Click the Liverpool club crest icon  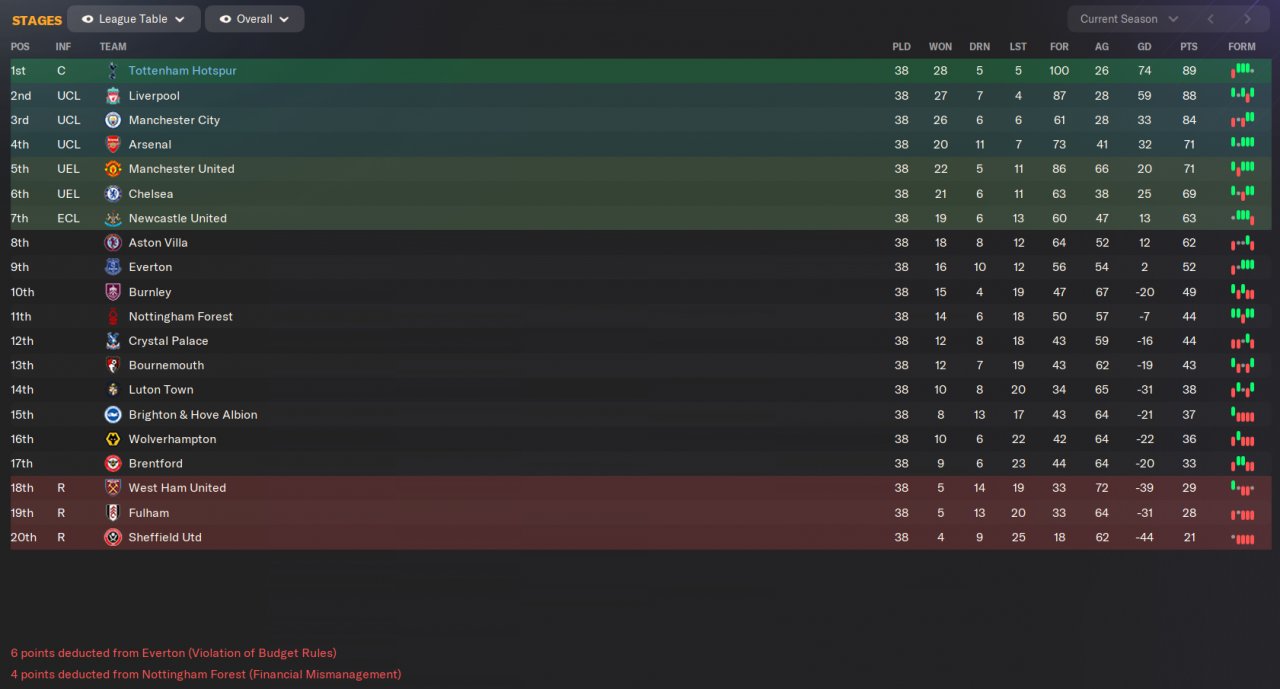[x=113, y=96]
